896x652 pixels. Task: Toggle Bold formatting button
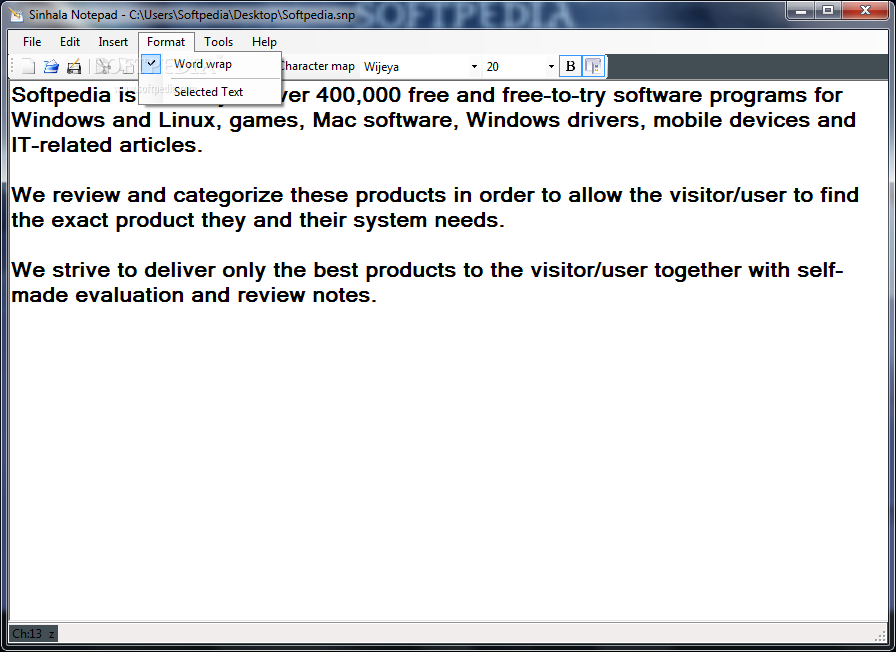click(x=570, y=66)
